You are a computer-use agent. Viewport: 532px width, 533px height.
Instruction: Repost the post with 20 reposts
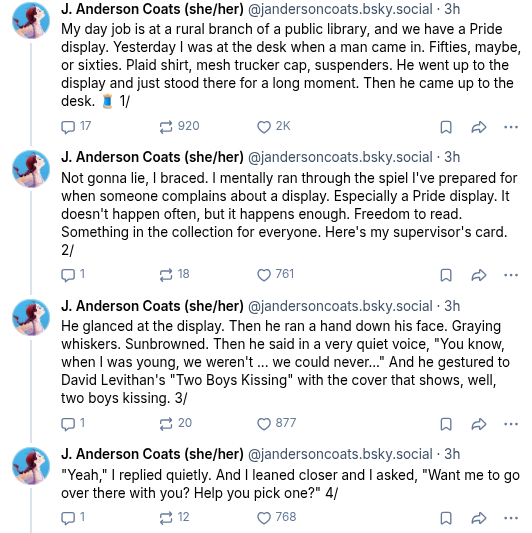point(175,424)
